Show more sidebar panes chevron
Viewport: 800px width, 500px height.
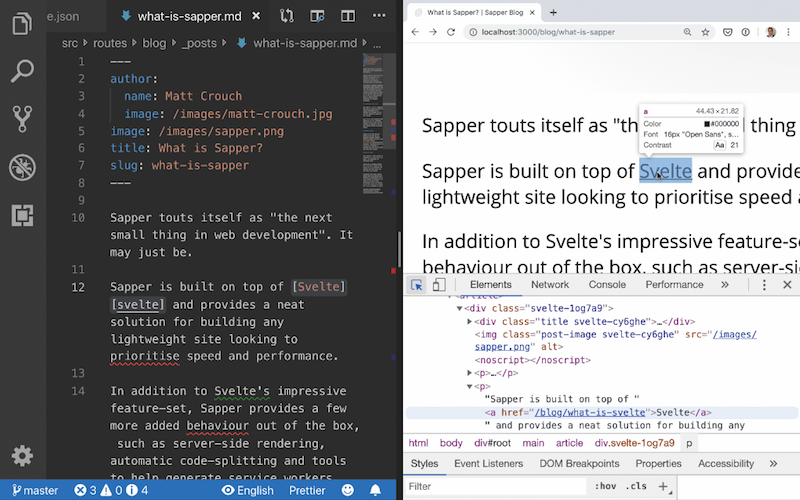tap(773, 463)
